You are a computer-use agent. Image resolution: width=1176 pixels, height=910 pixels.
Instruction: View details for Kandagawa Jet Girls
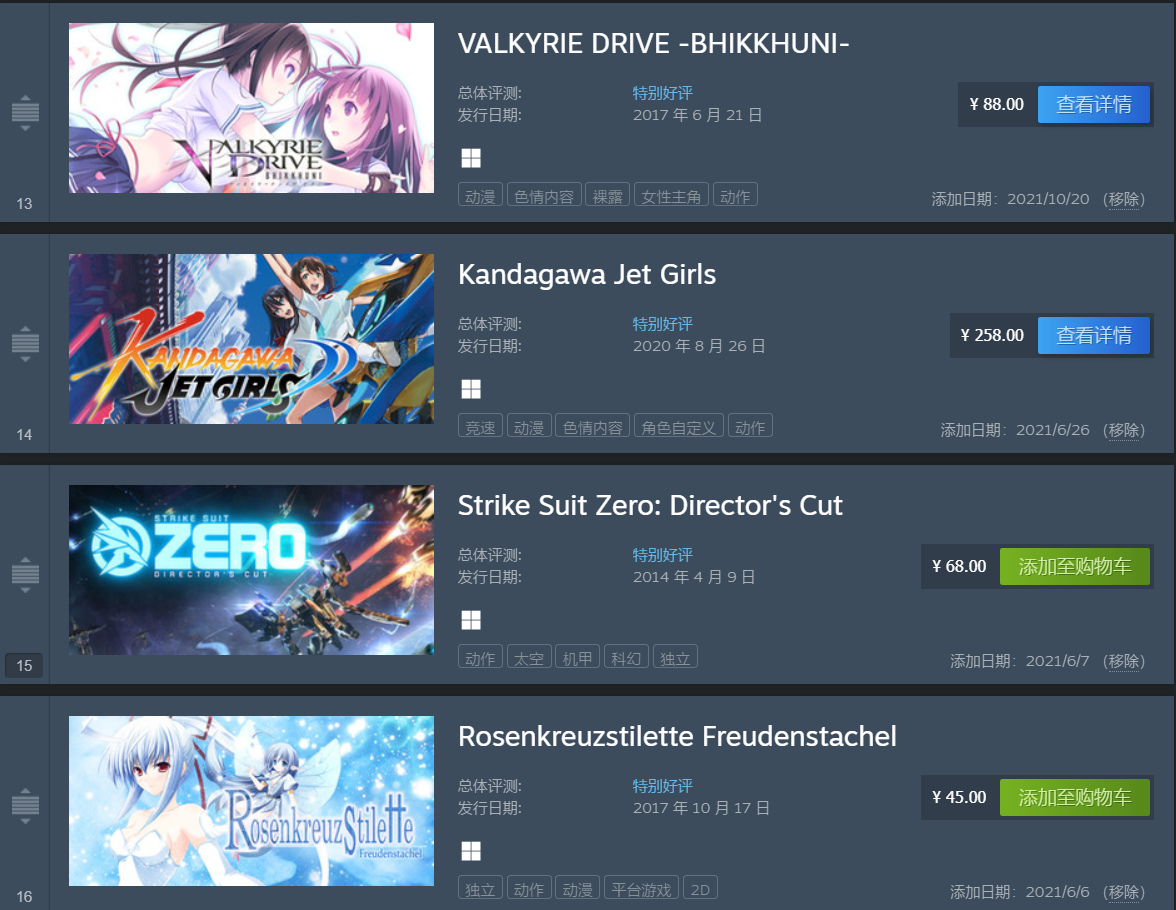[x=1094, y=335]
